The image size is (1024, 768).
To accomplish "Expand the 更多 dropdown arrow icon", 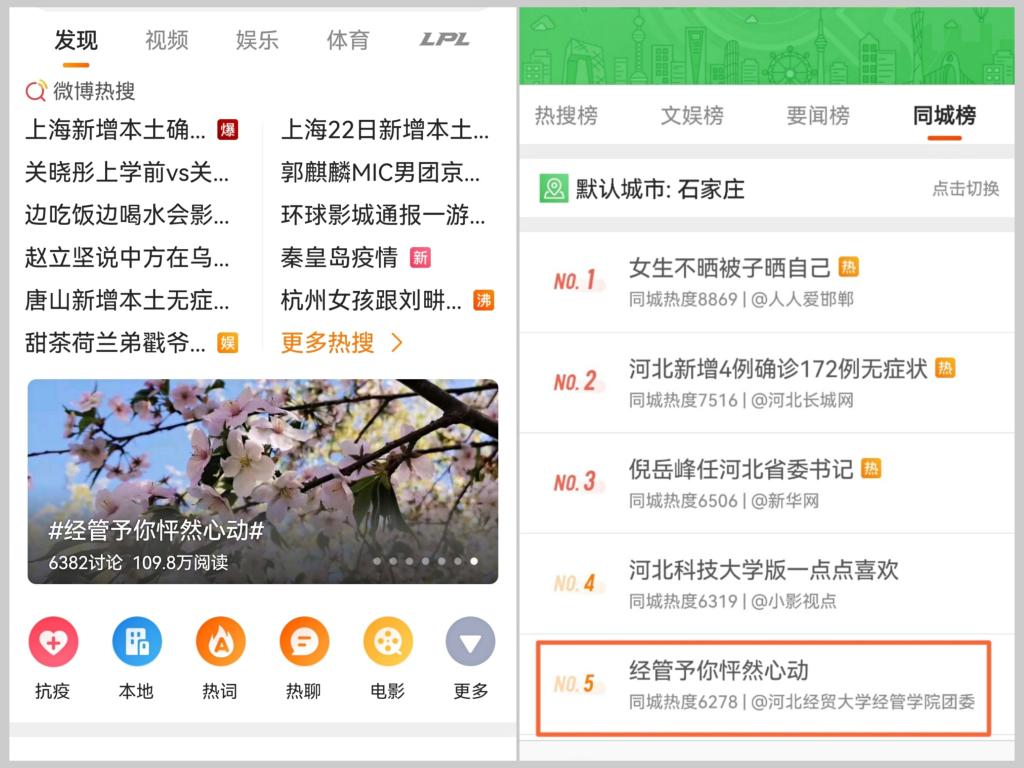I will point(470,642).
